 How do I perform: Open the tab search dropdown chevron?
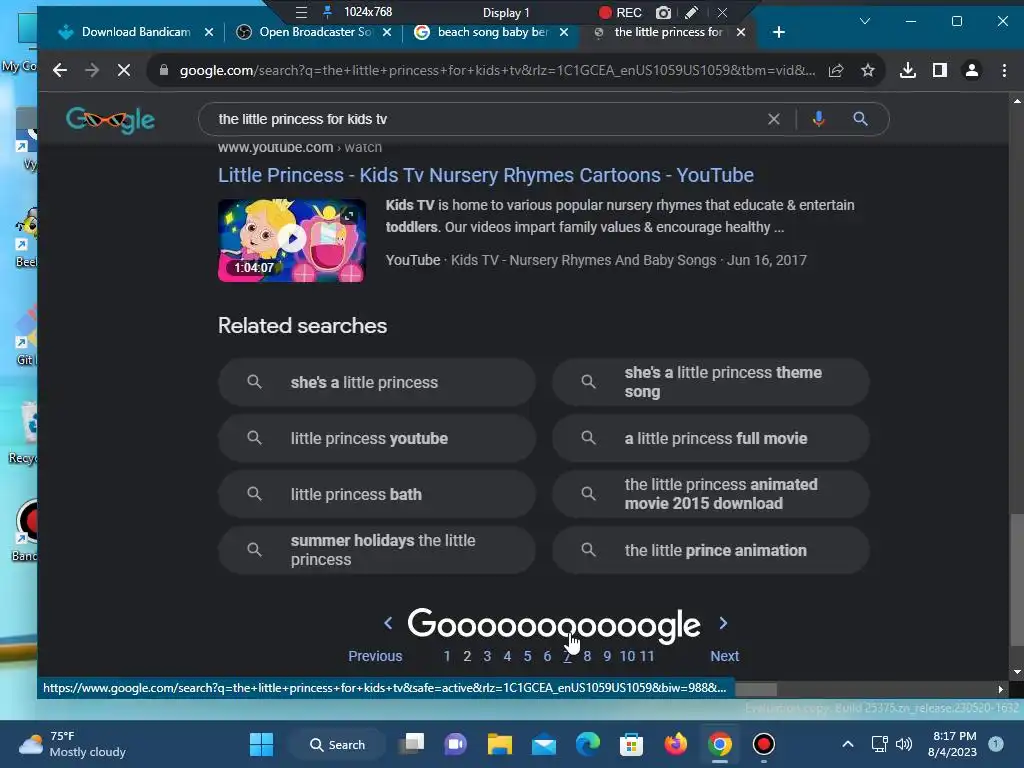(865, 22)
